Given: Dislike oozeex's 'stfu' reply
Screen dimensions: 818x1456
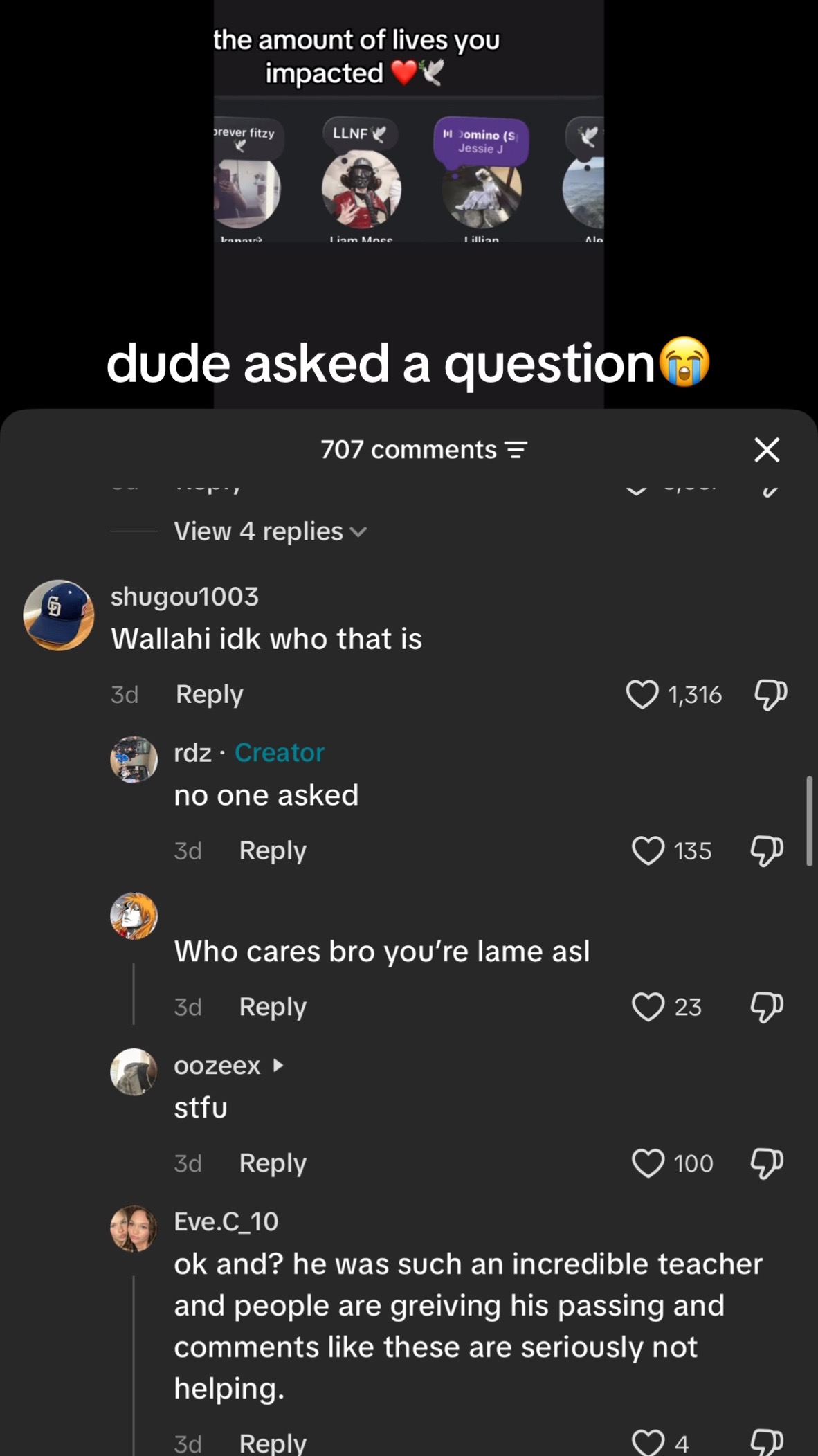Looking at the screenshot, I should 767,1163.
